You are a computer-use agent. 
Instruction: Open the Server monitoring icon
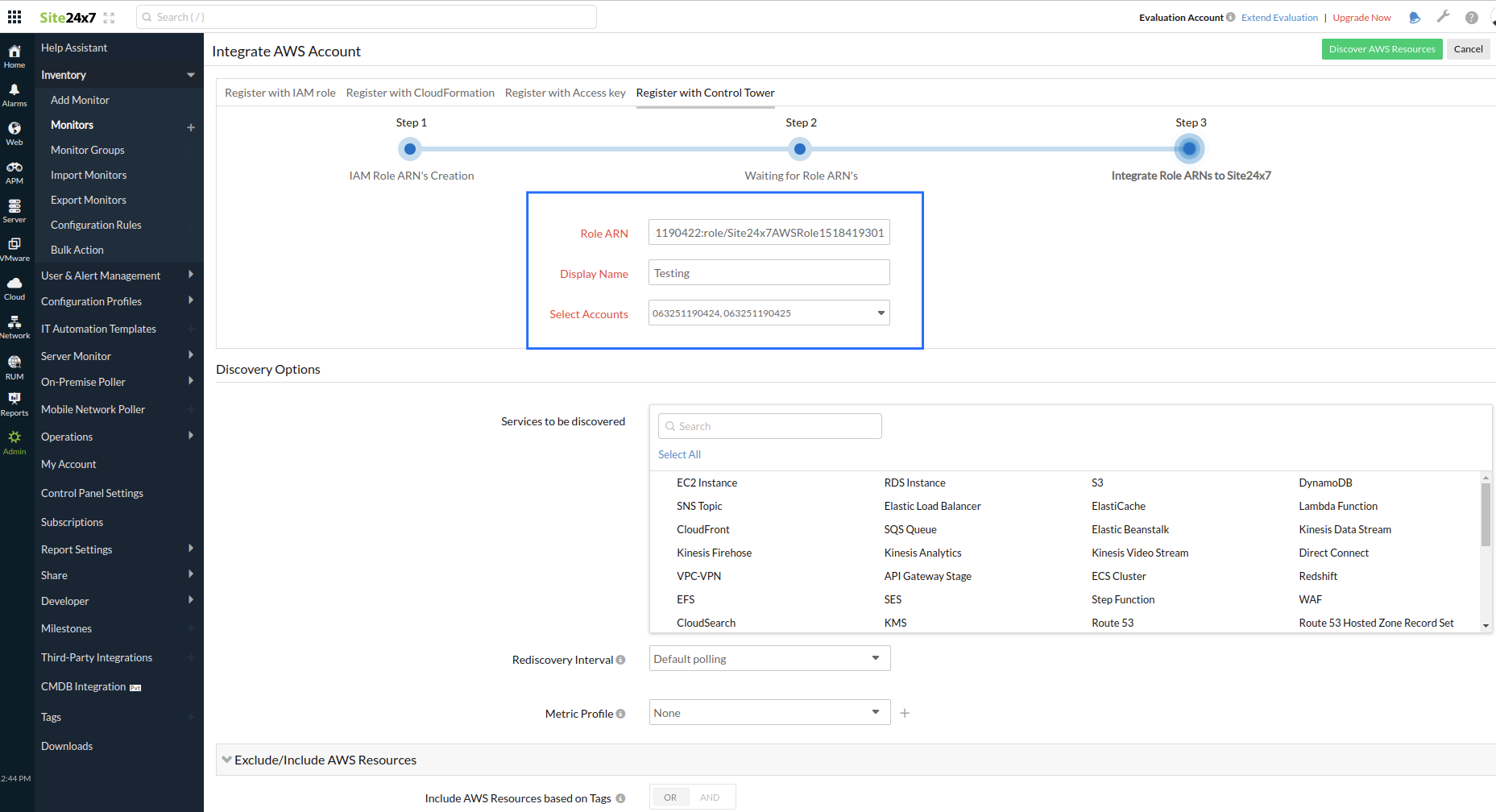click(x=15, y=211)
